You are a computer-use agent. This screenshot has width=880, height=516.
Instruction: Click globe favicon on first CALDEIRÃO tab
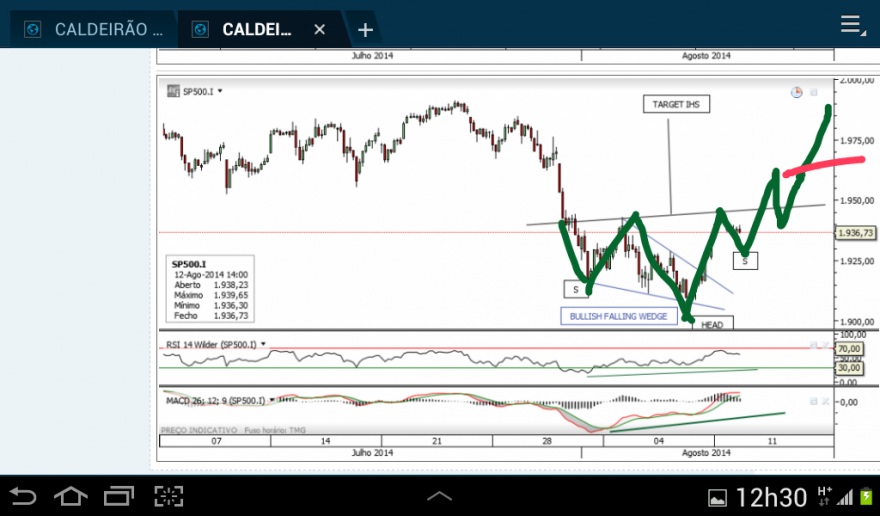pyautogui.click(x=33, y=29)
